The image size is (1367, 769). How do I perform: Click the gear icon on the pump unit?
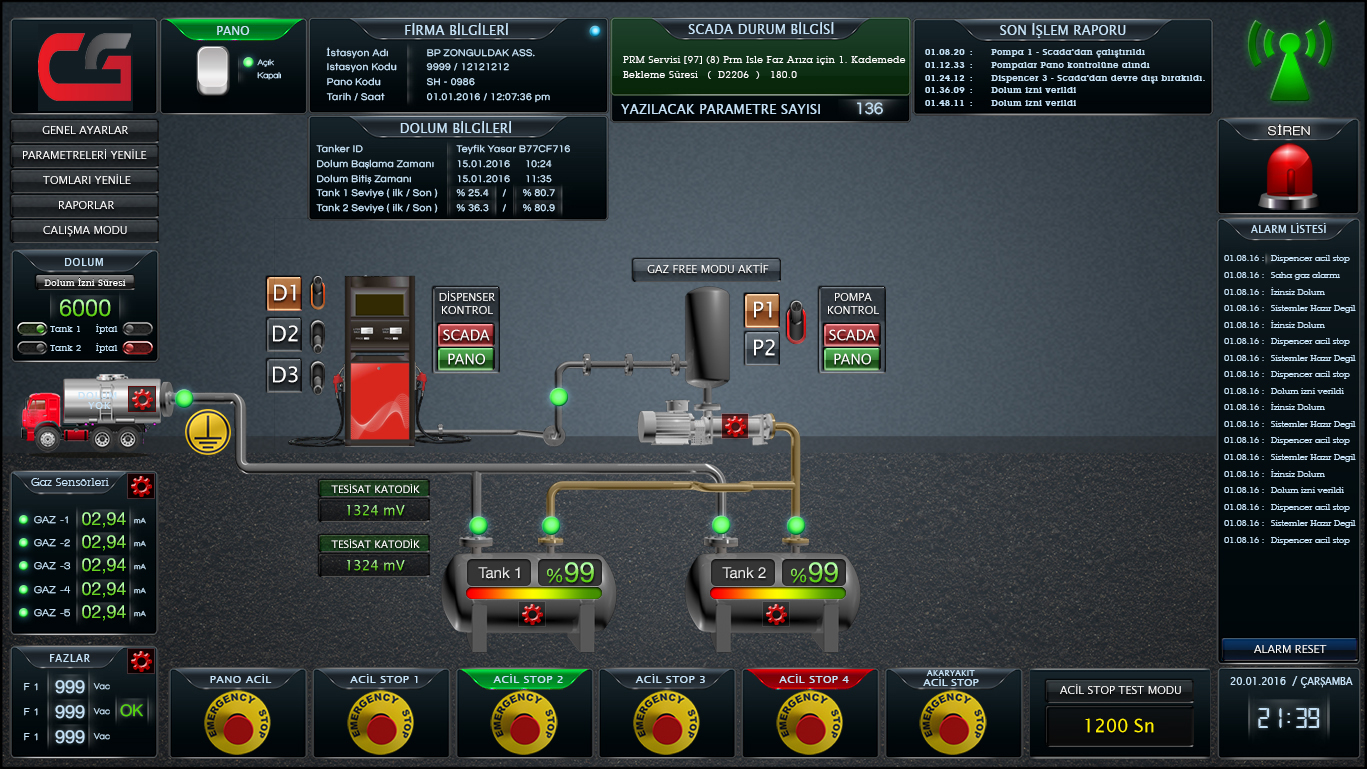[x=735, y=424]
